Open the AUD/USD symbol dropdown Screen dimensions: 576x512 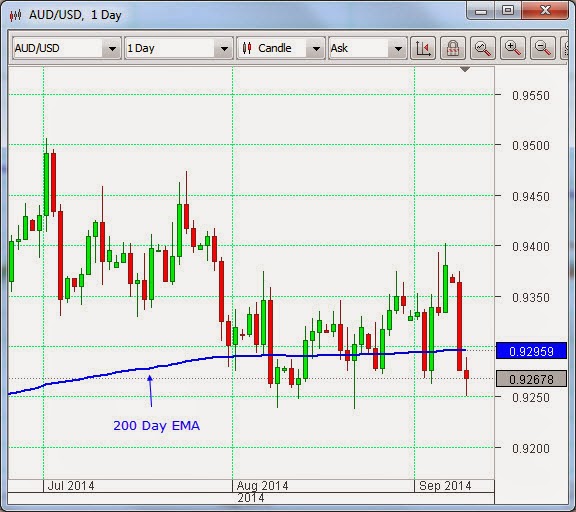[66, 48]
